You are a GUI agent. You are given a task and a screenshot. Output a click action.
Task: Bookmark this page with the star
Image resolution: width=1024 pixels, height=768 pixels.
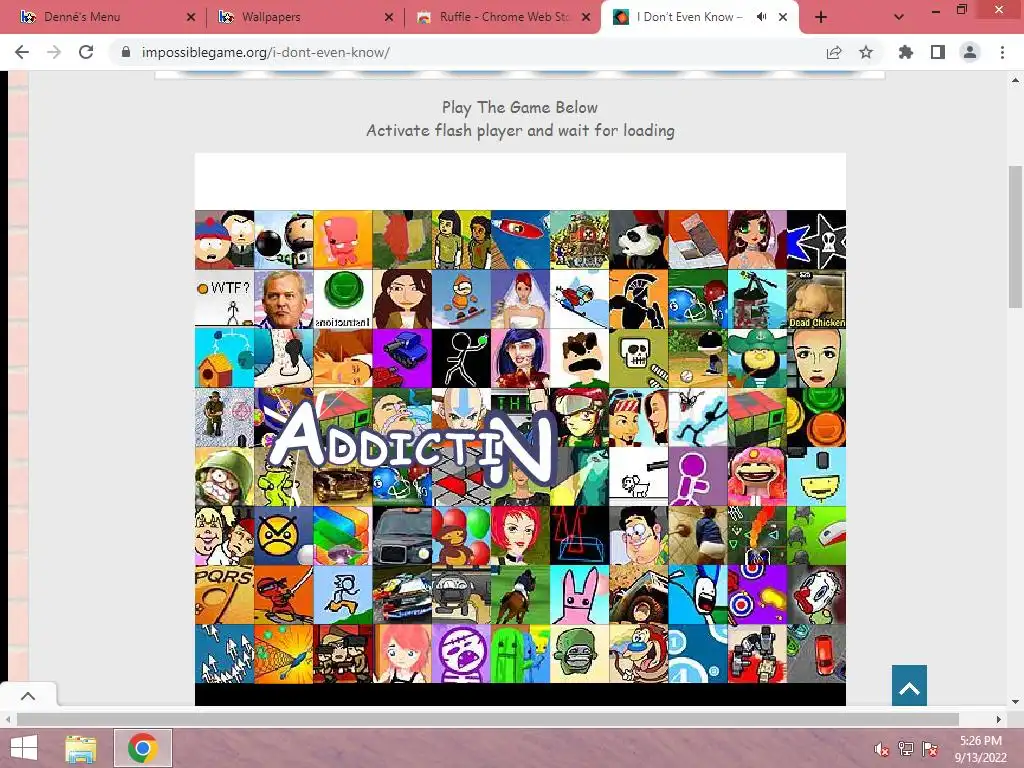pos(866,52)
